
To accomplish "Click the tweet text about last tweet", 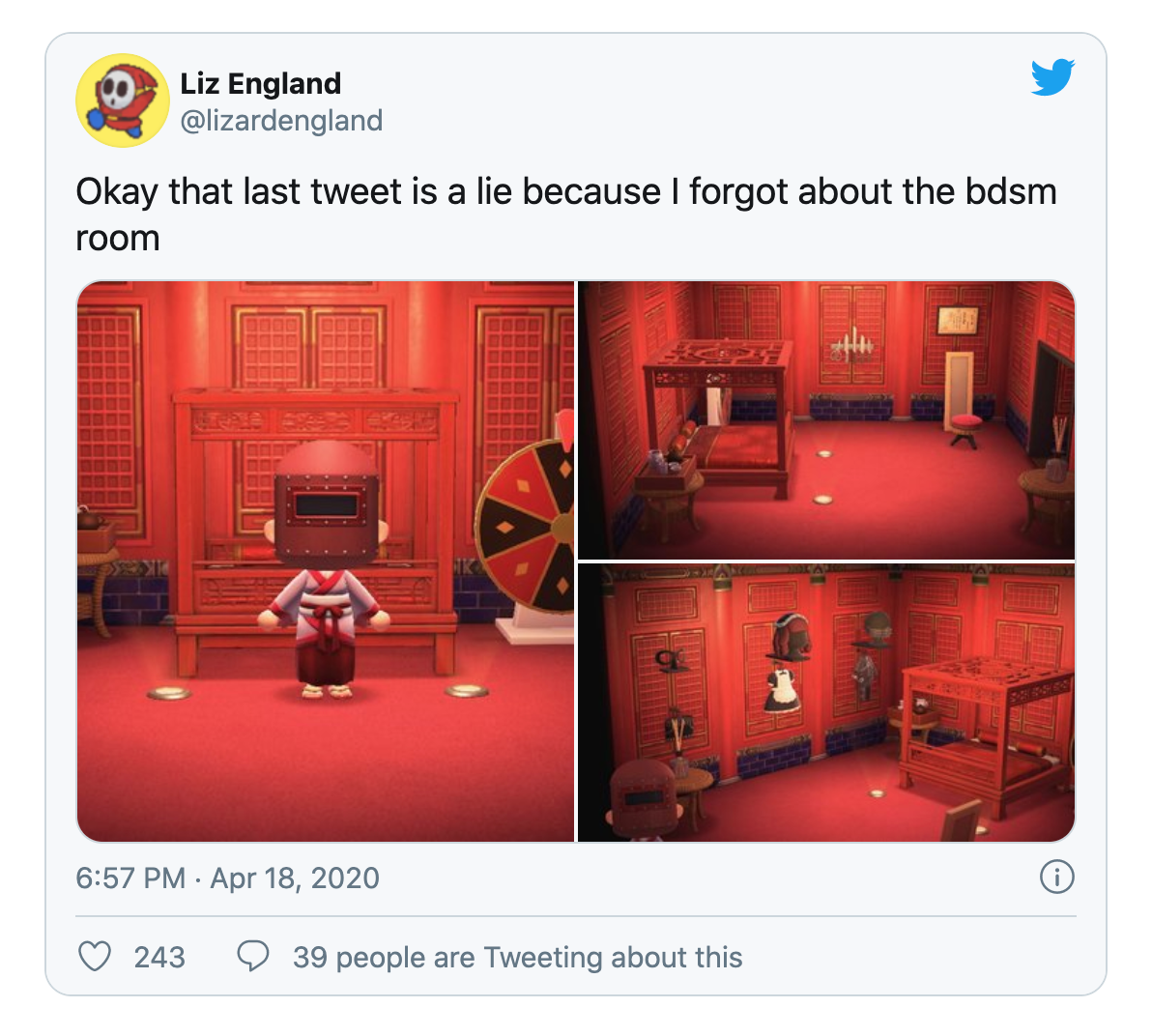I will (x=565, y=215).
